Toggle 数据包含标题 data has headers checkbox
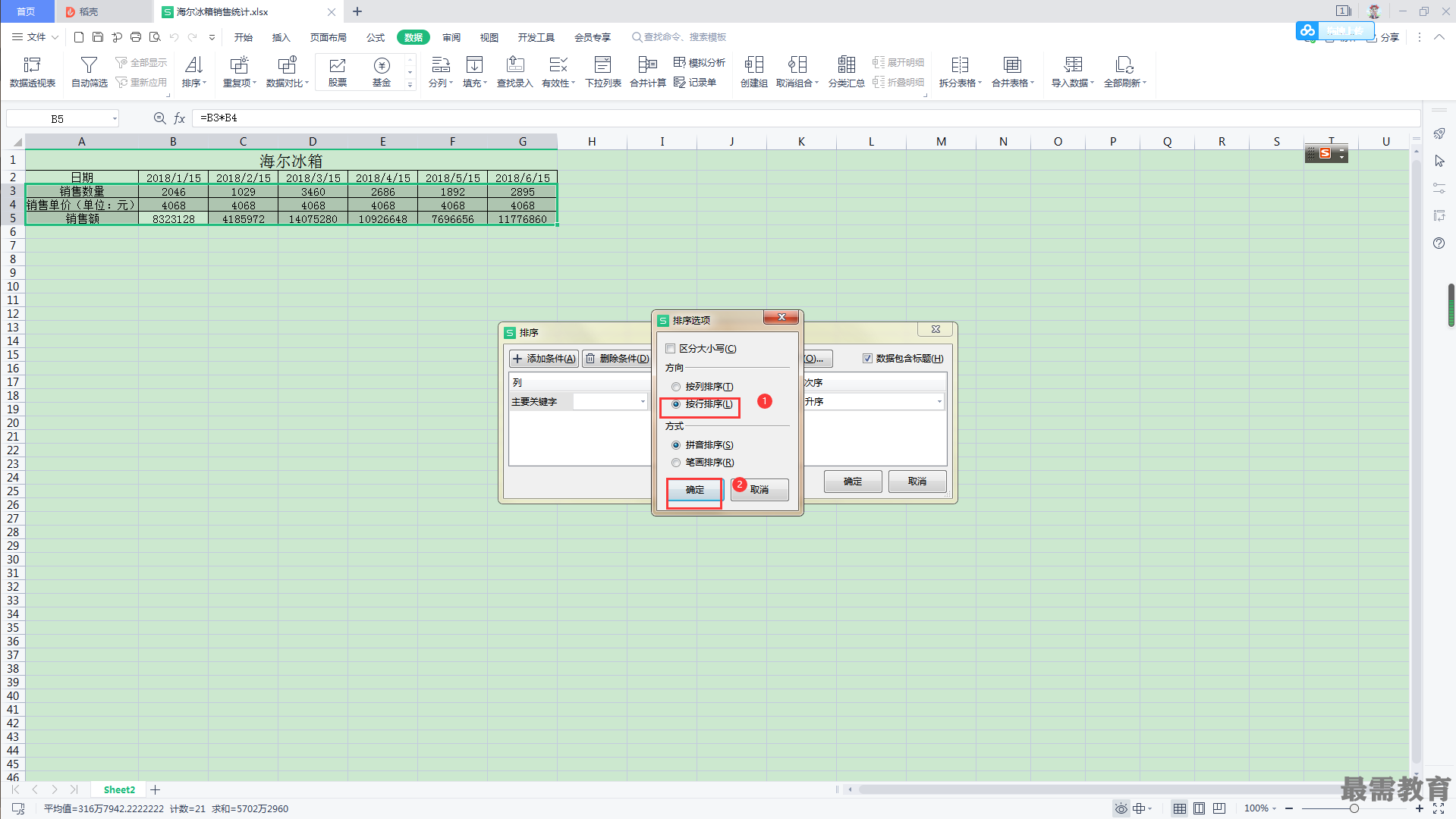The width and height of the screenshot is (1456, 819). (x=867, y=359)
